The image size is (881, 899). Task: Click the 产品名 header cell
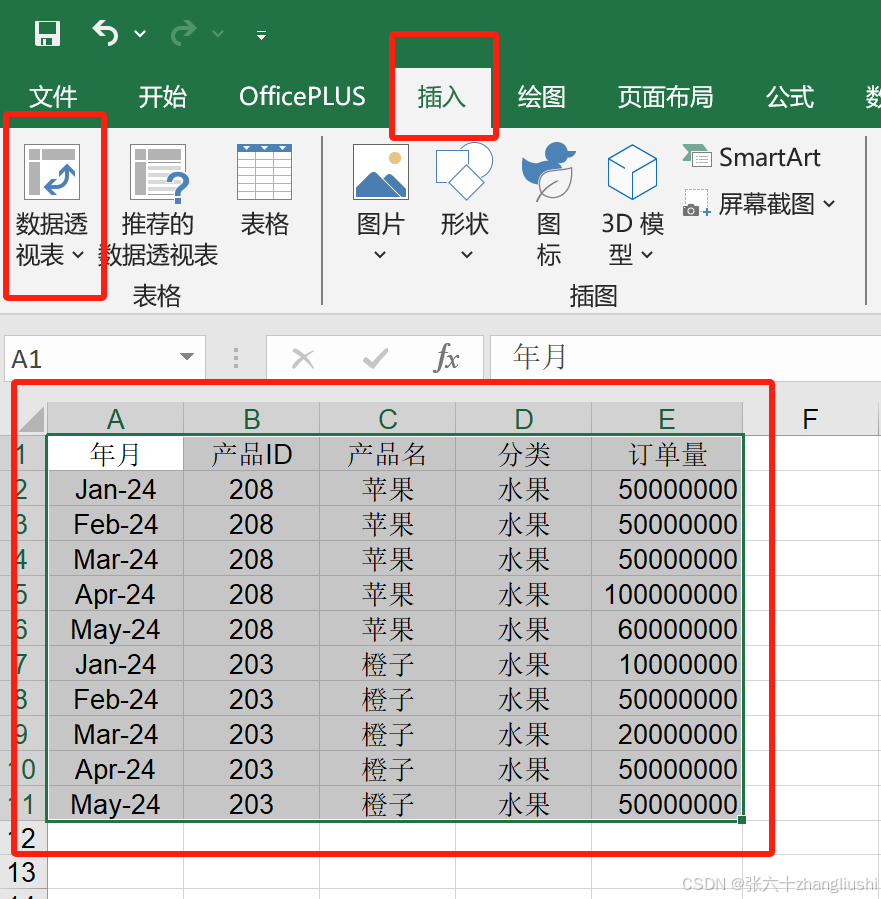pos(387,454)
